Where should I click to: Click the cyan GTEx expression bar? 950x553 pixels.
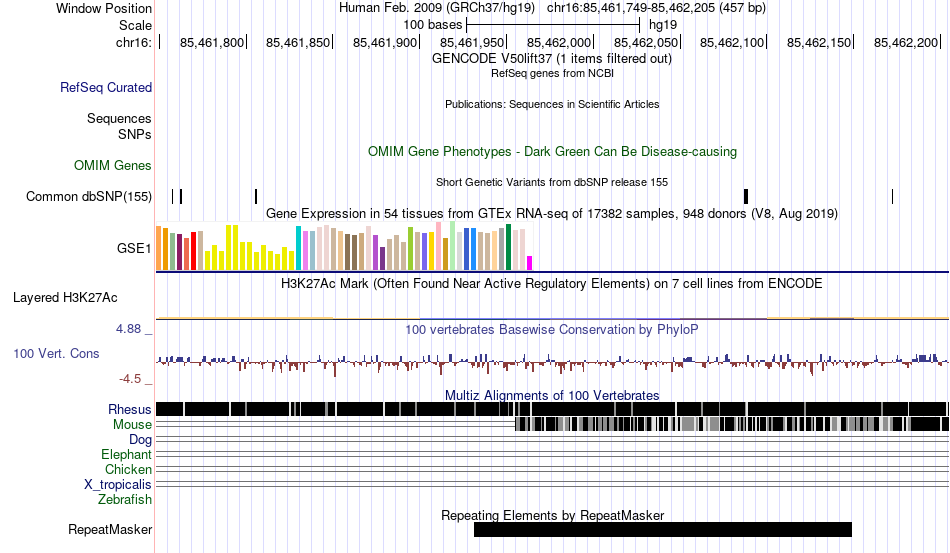coord(298,248)
